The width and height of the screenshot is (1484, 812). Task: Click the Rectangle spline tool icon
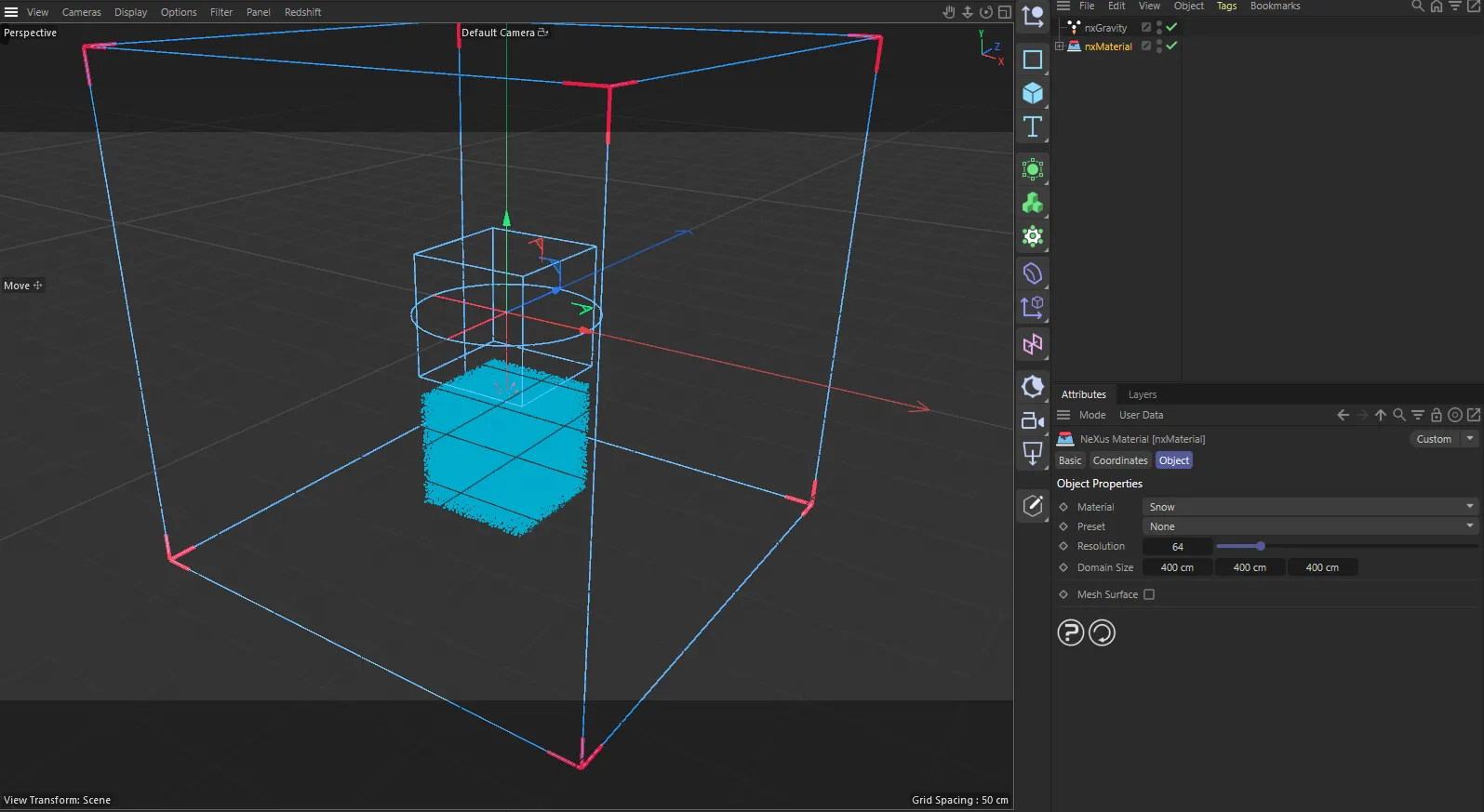(1033, 60)
